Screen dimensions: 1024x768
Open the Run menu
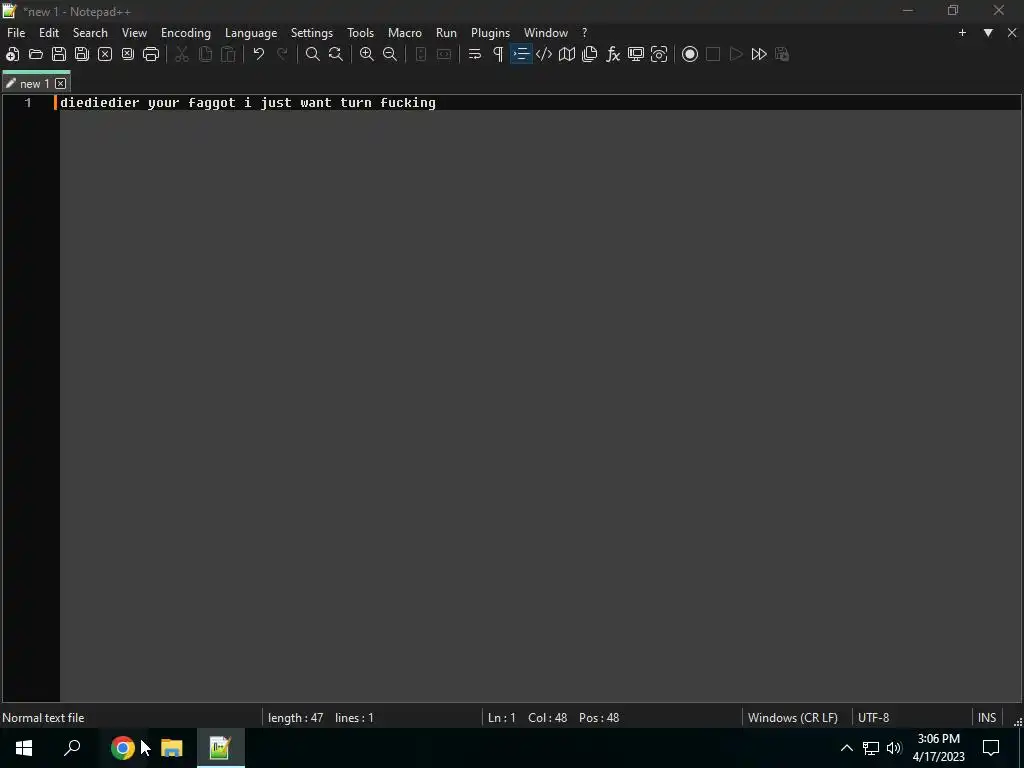[447, 33]
